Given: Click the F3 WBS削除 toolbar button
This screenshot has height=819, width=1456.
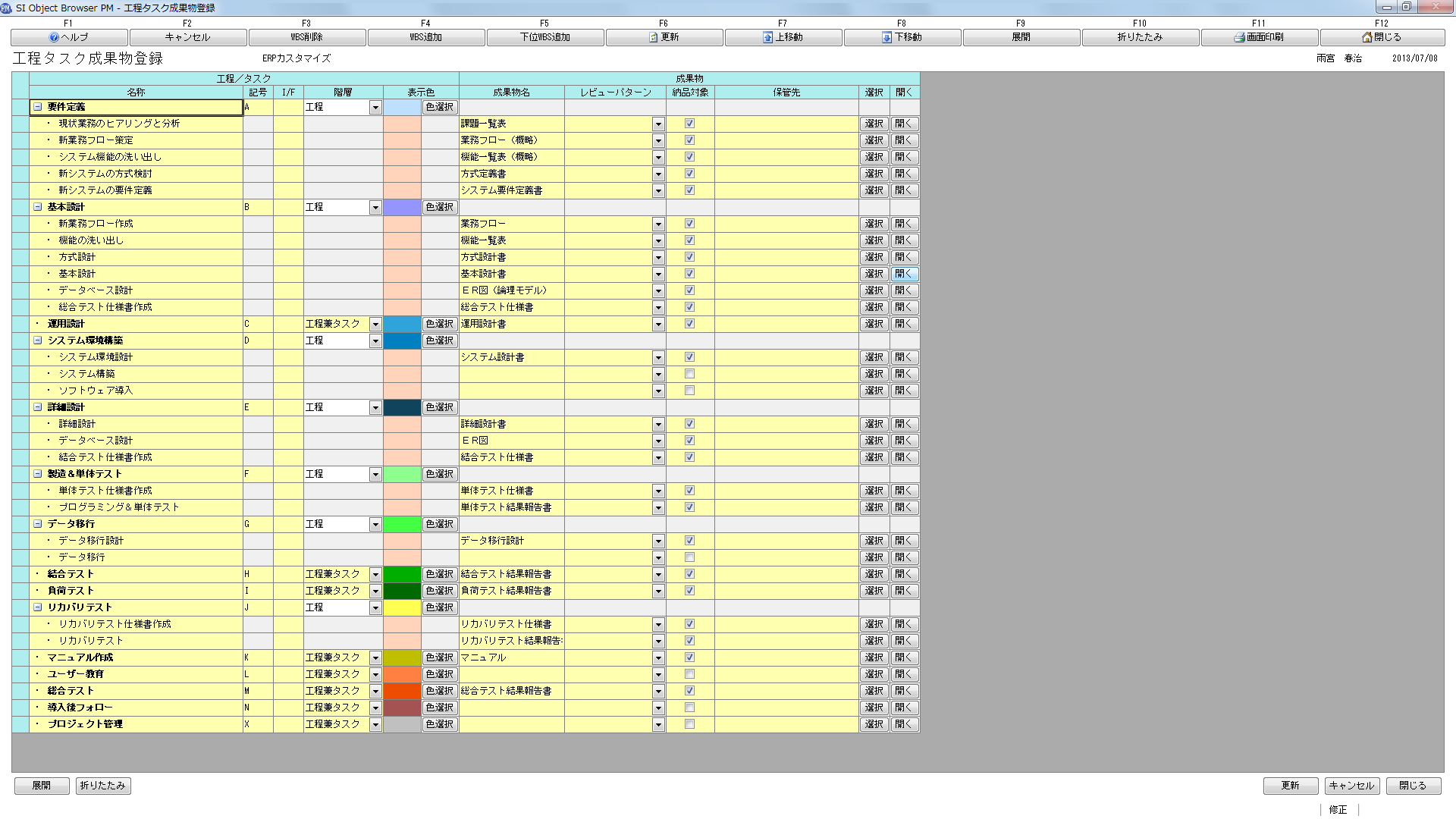Looking at the screenshot, I should 307,37.
